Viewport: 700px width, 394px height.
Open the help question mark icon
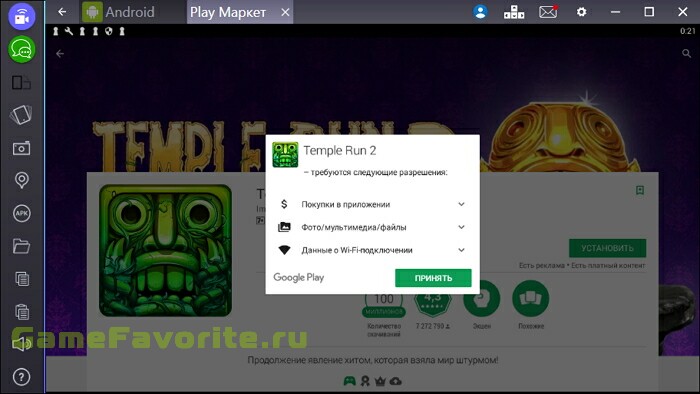click(21, 377)
